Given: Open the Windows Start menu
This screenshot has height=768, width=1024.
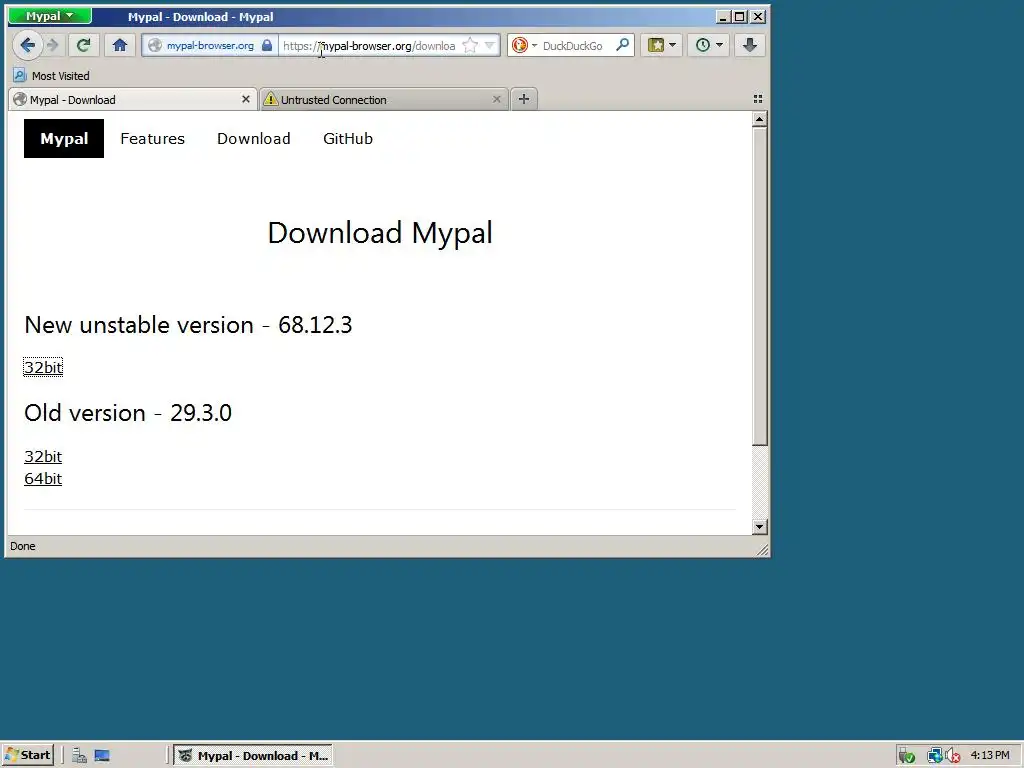Looking at the screenshot, I should pyautogui.click(x=27, y=756).
